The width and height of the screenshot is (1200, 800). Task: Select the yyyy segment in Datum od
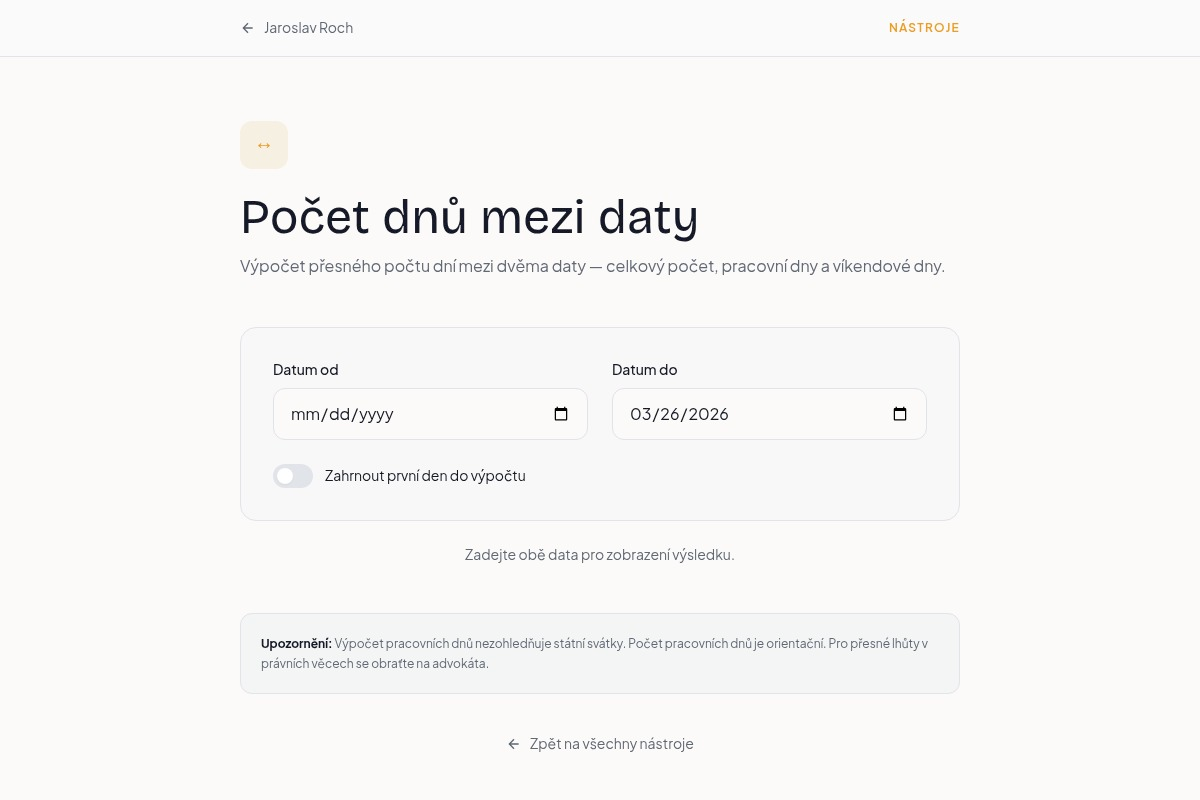pyautogui.click(x=376, y=414)
